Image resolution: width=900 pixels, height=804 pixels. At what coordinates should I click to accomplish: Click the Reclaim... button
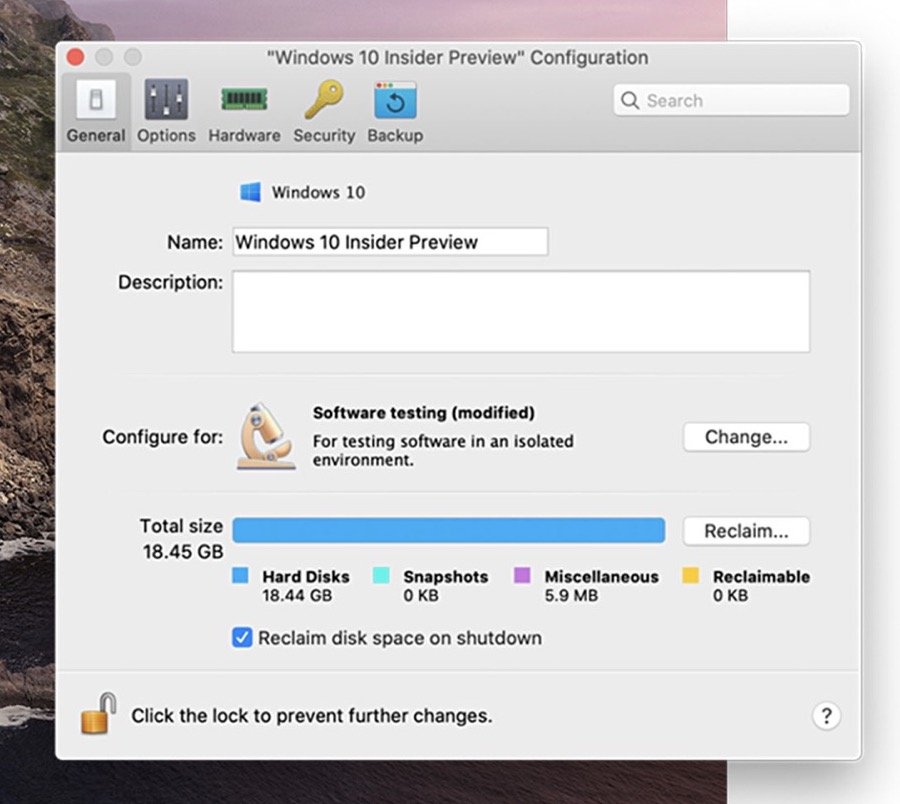click(746, 531)
